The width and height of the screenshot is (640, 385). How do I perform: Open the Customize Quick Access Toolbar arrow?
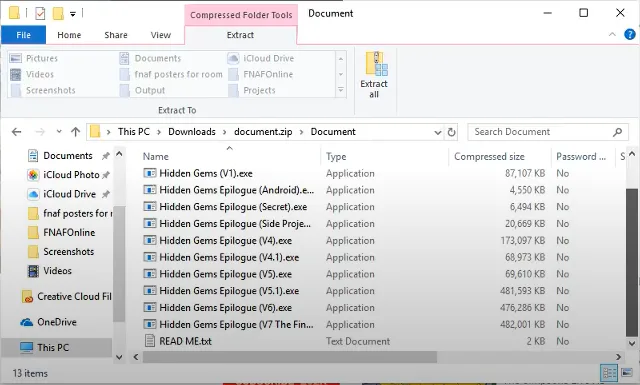click(x=73, y=14)
